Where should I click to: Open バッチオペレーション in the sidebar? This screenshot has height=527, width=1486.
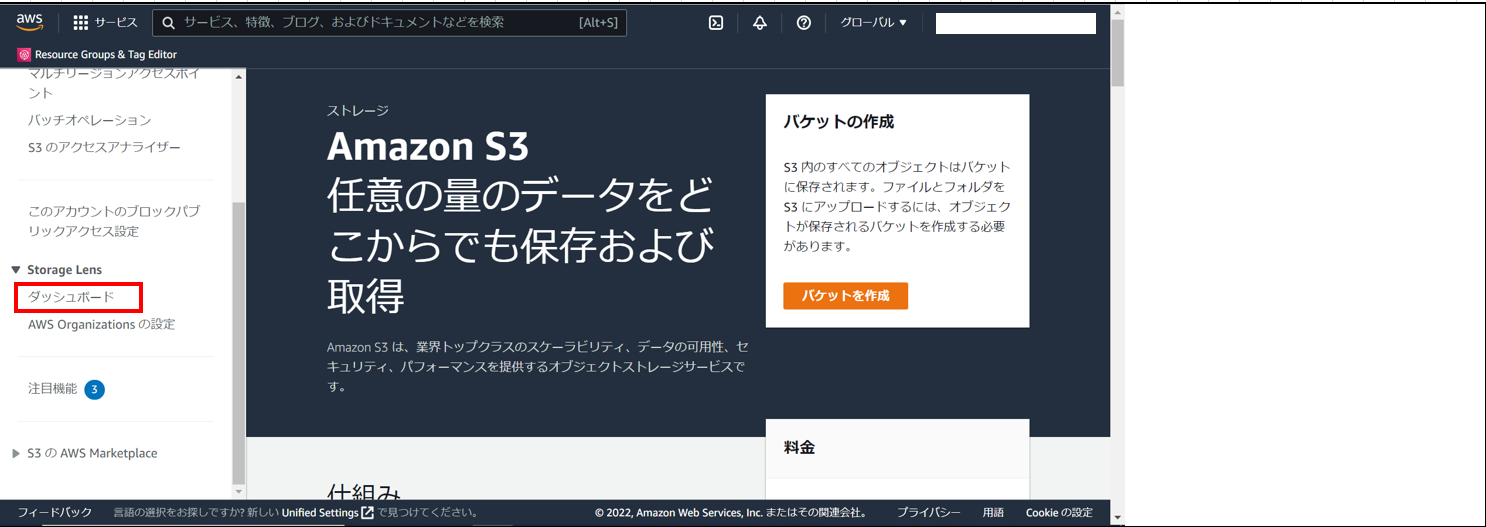click(x=90, y=120)
